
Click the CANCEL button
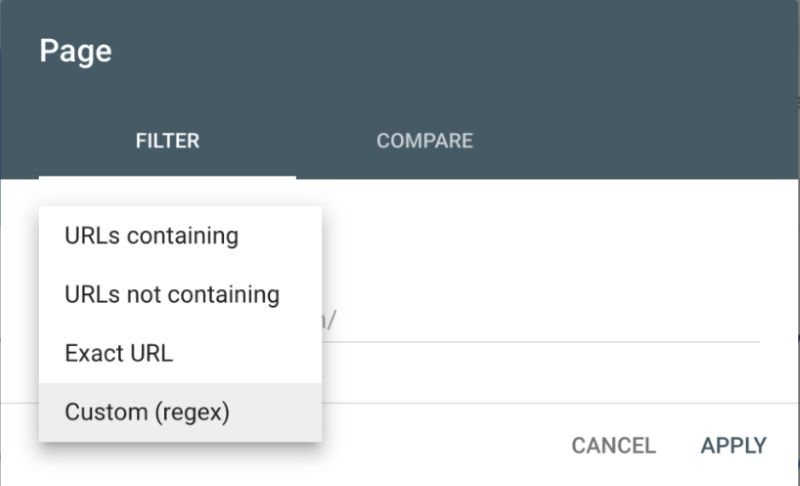(614, 446)
